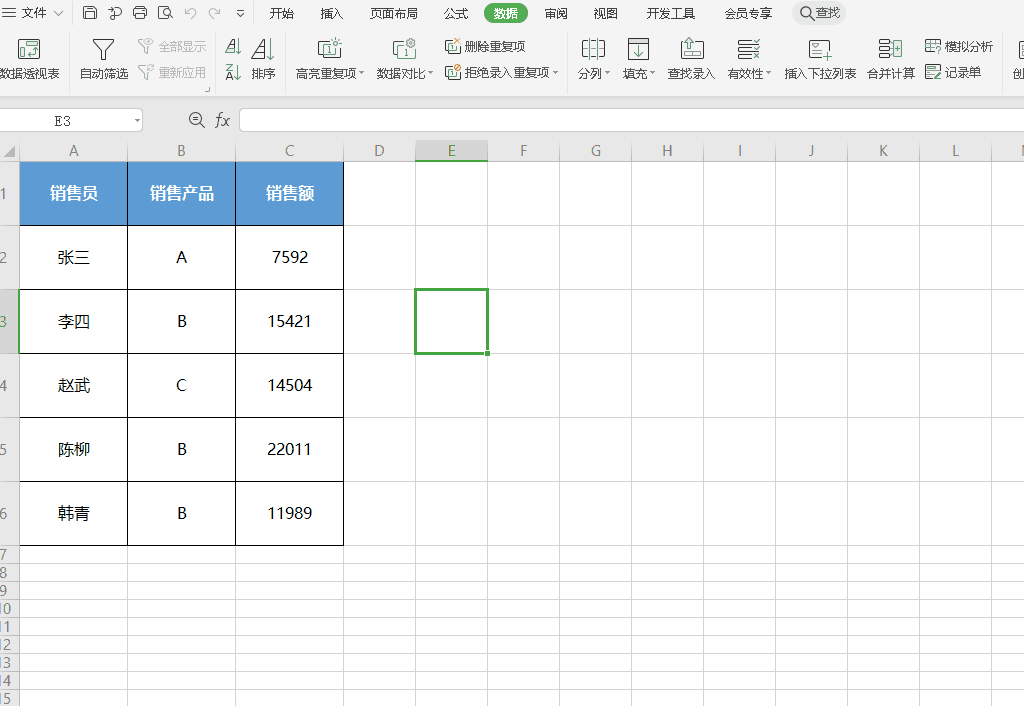Click the AutoFilter (自动筛选) funnel icon
Image resolution: width=1024 pixels, height=706 pixels.
pos(103,50)
